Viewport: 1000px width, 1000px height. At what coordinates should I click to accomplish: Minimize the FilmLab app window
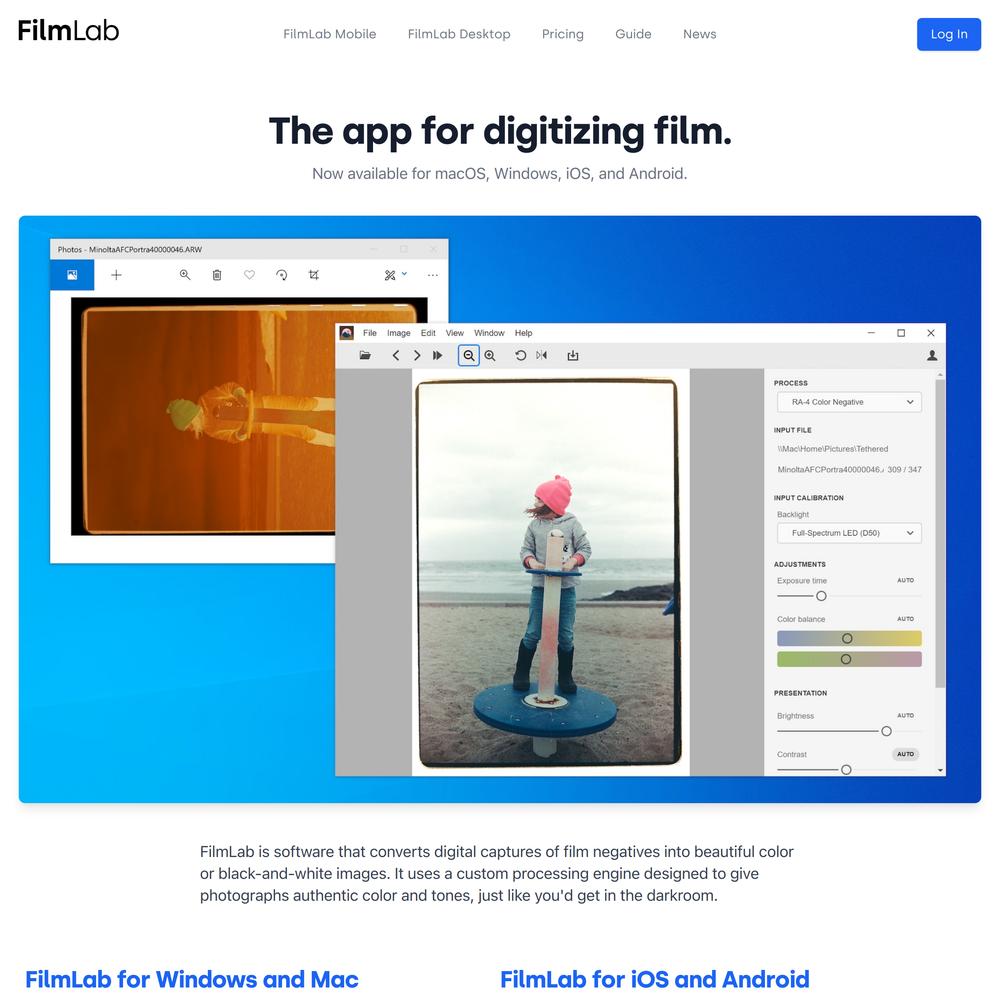[x=871, y=333]
